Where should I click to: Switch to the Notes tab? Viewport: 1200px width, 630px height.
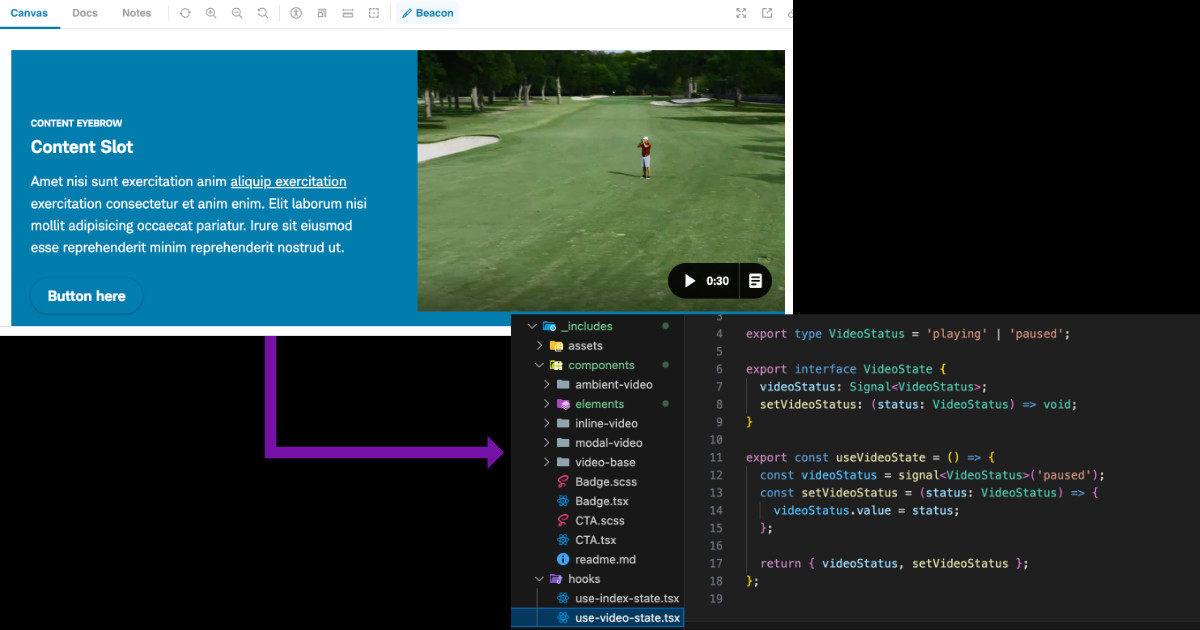coord(137,13)
